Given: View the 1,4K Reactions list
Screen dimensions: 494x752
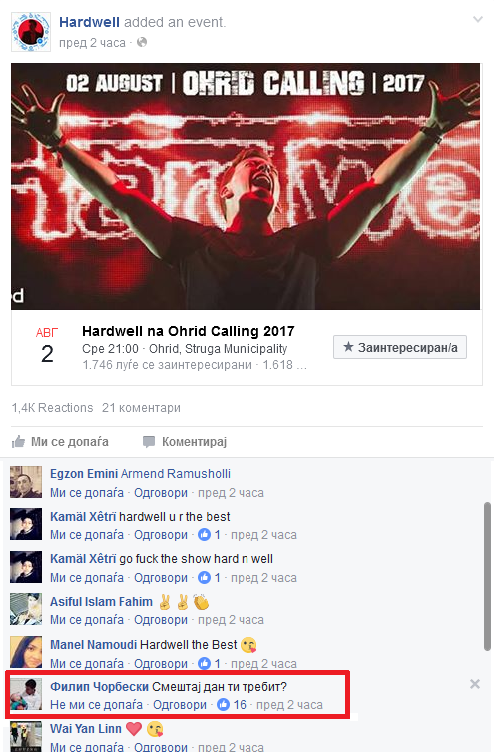Looking at the screenshot, I should (52, 408).
